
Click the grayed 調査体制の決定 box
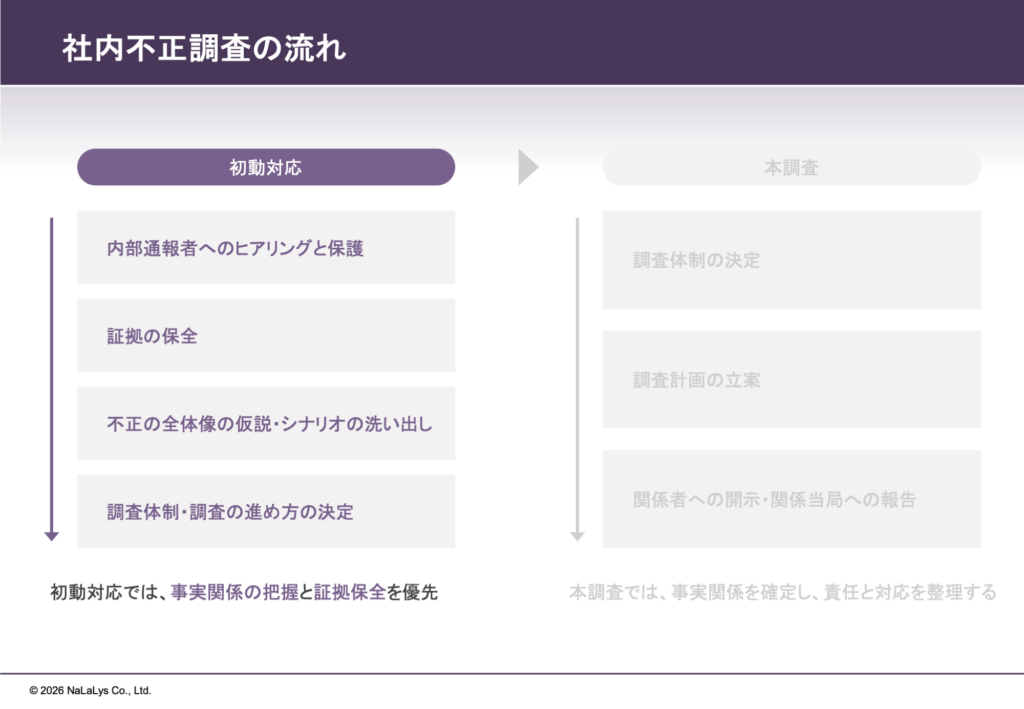pos(791,260)
